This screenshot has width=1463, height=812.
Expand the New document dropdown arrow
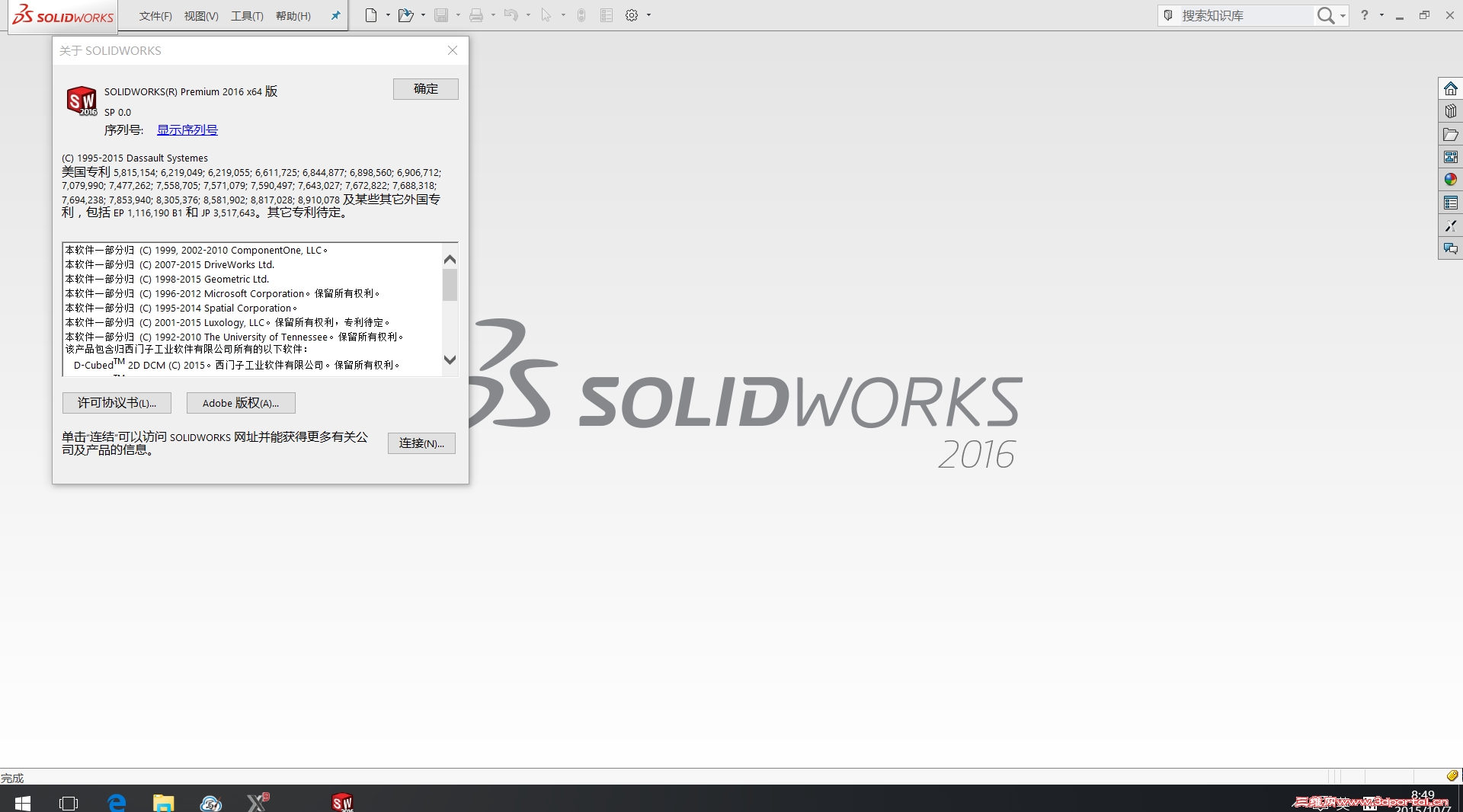[388, 15]
